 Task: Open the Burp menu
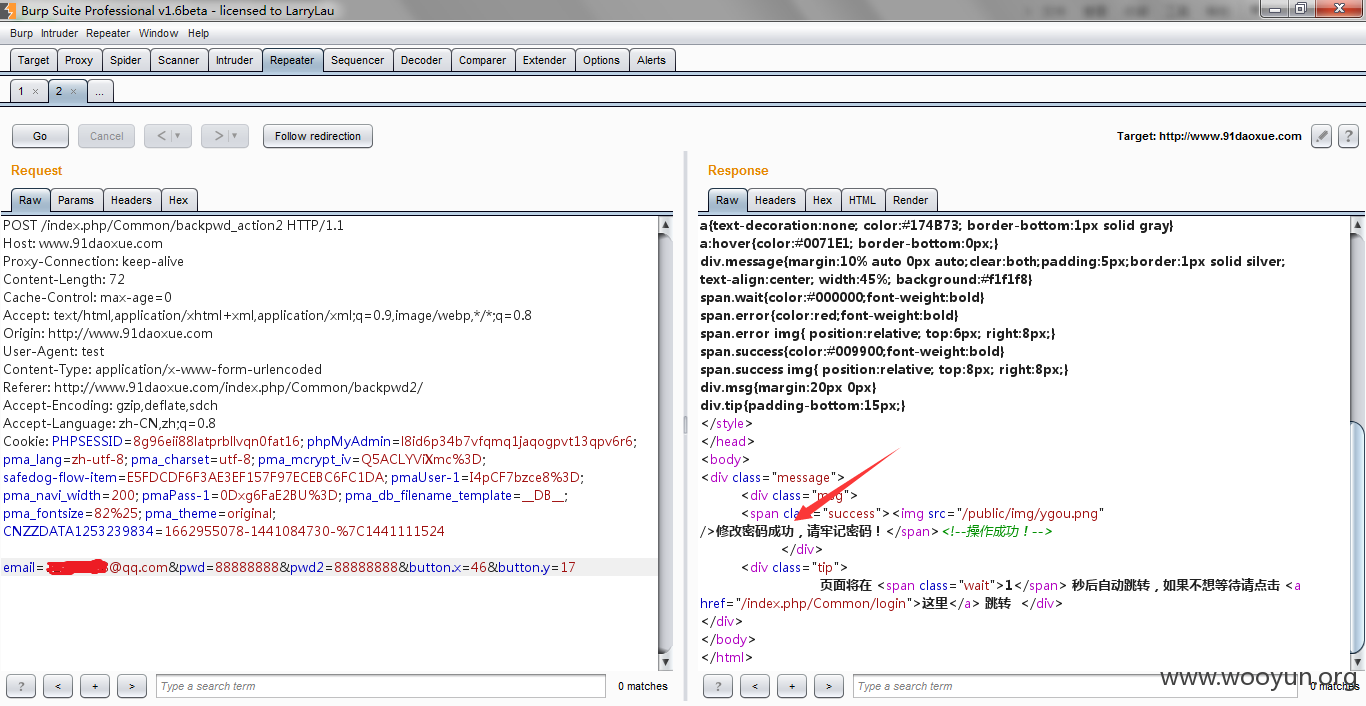click(21, 33)
